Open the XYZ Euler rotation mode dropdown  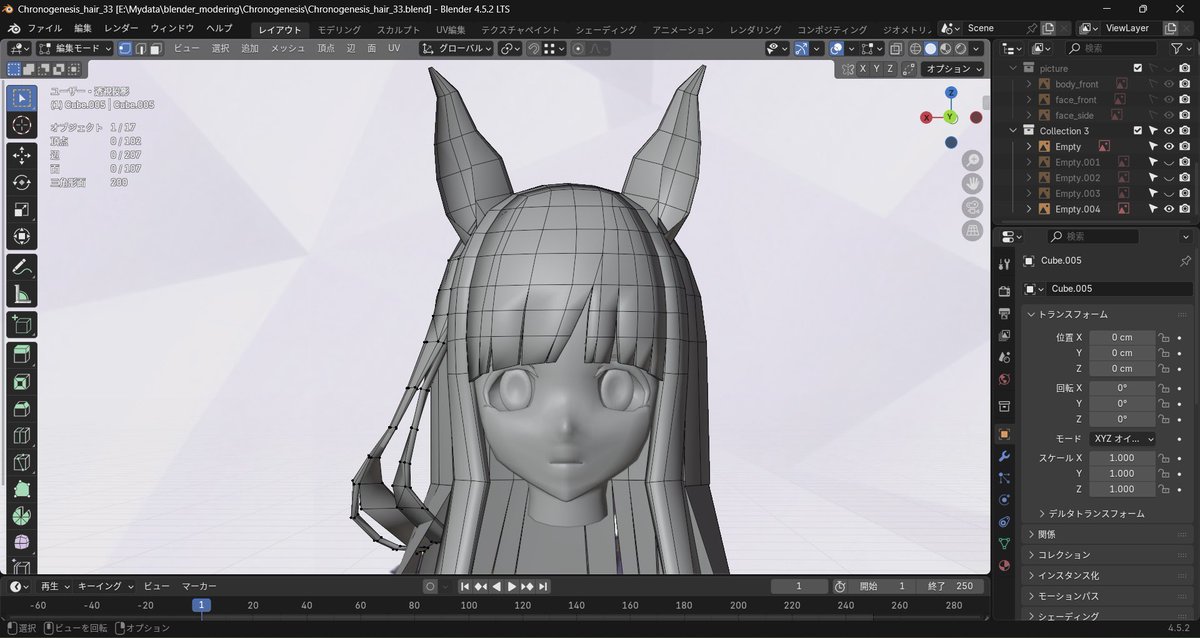pos(1122,439)
